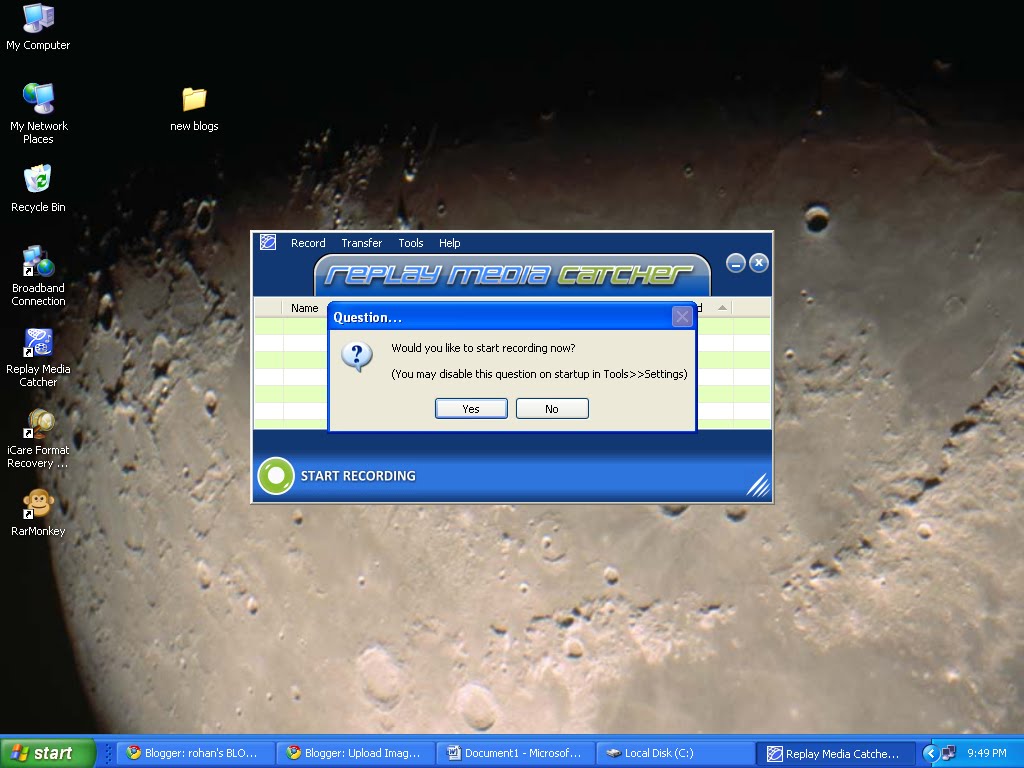Select the new blogs folder

[194, 109]
